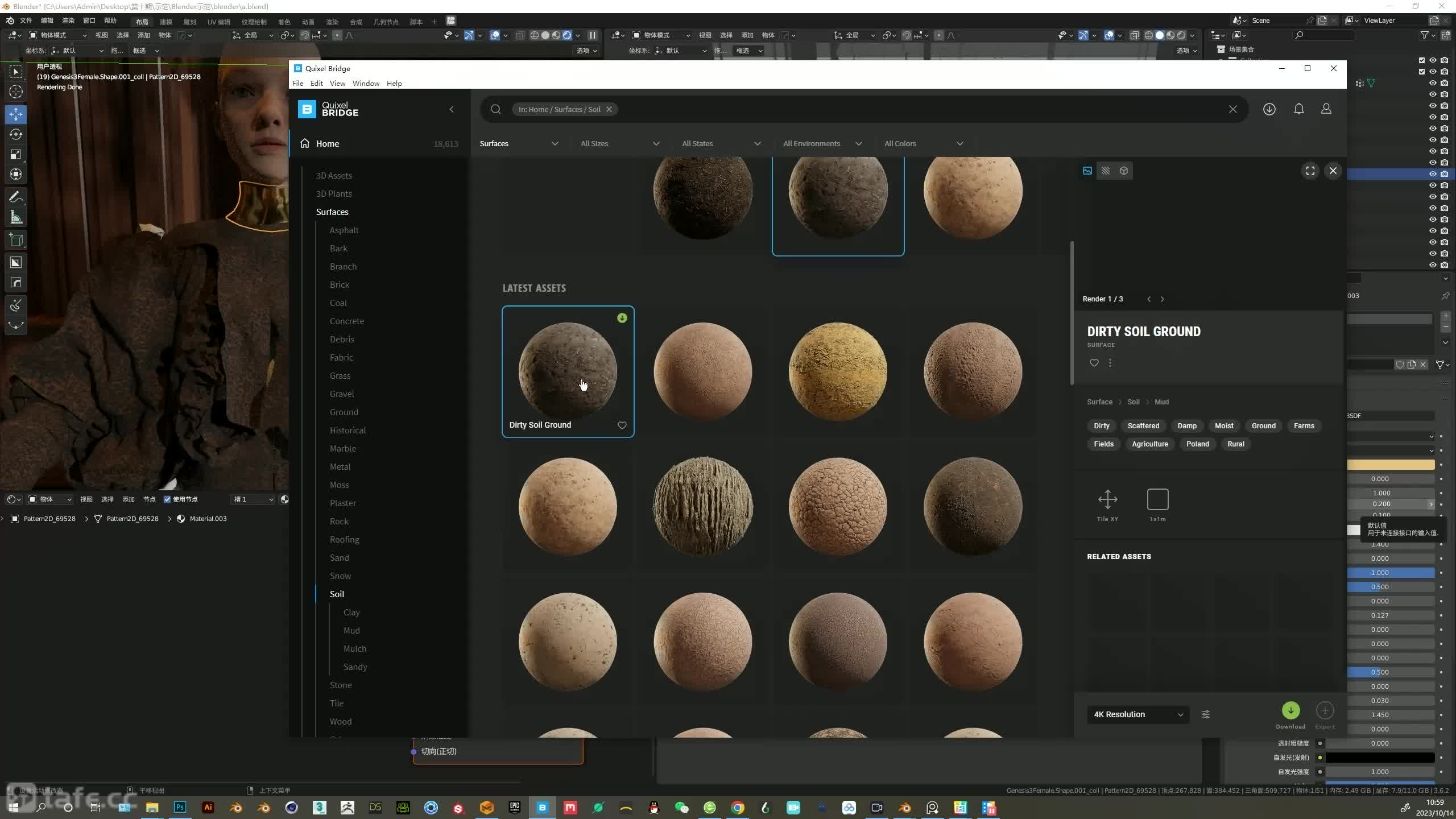Open the 4K Resolution dropdown
This screenshot has width=1456, height=819.
point(1138,714)
